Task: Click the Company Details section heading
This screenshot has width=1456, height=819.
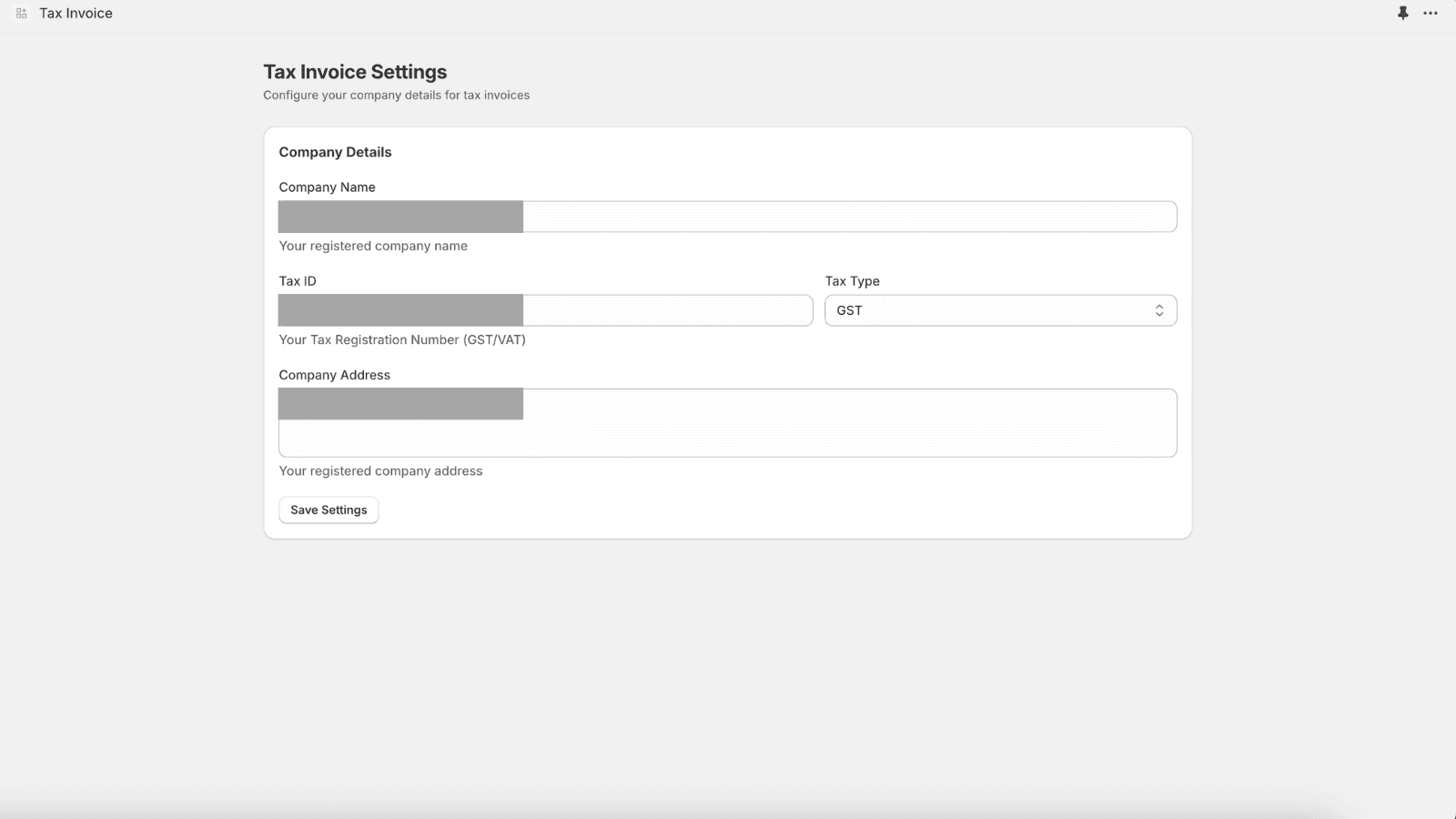Action: coord(335,152)
